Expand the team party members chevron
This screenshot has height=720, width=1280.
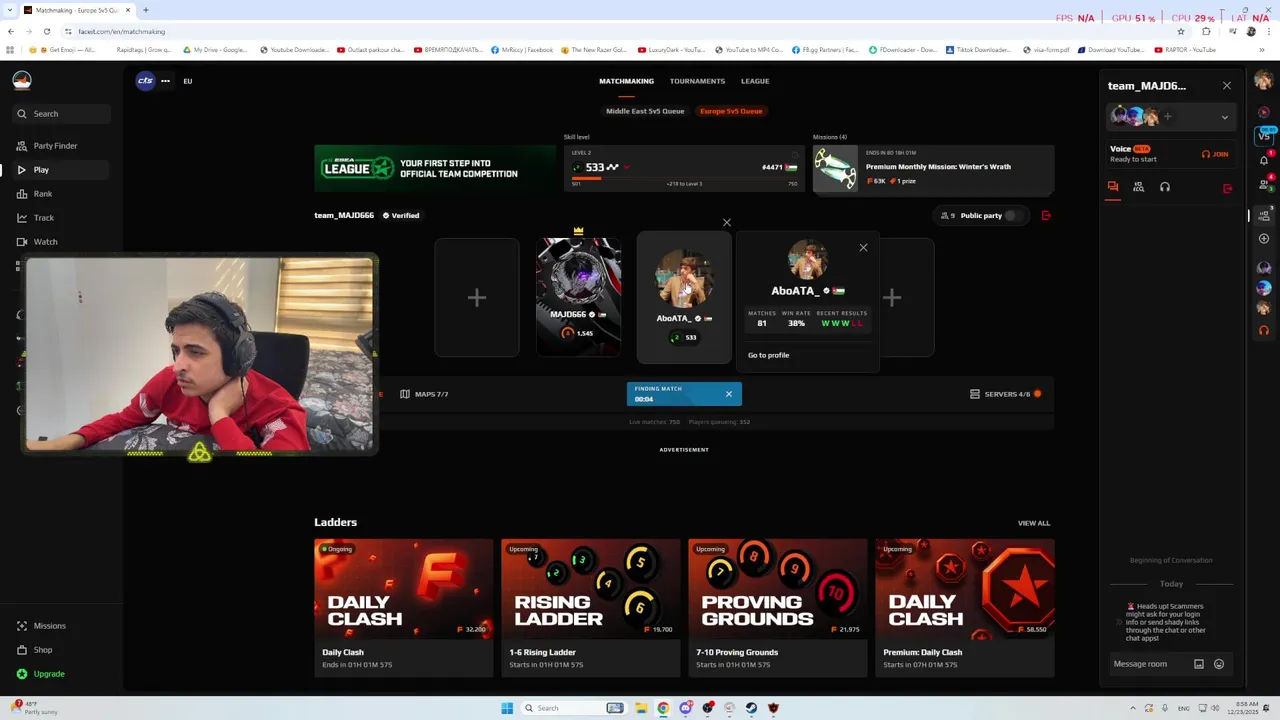(1224, 117)
